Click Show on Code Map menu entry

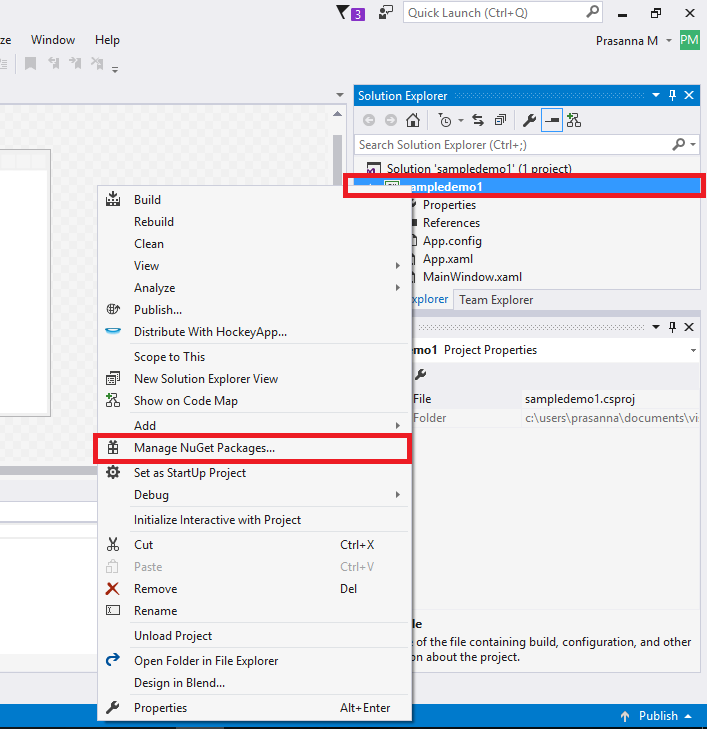click(x=254, y=401)
